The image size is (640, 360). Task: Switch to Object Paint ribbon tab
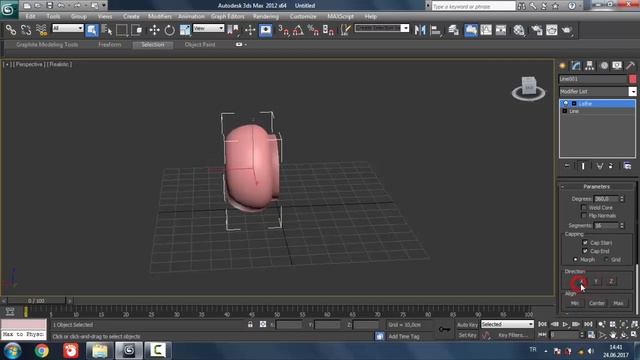tap(200, 44)
